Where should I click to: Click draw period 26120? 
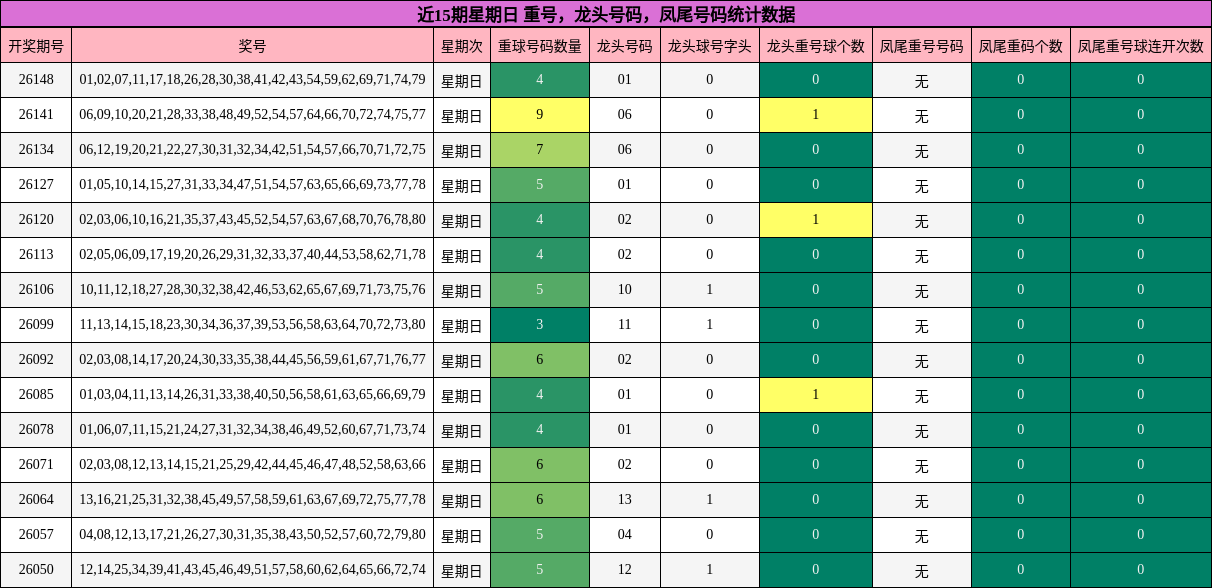click(x=36, y=220)
